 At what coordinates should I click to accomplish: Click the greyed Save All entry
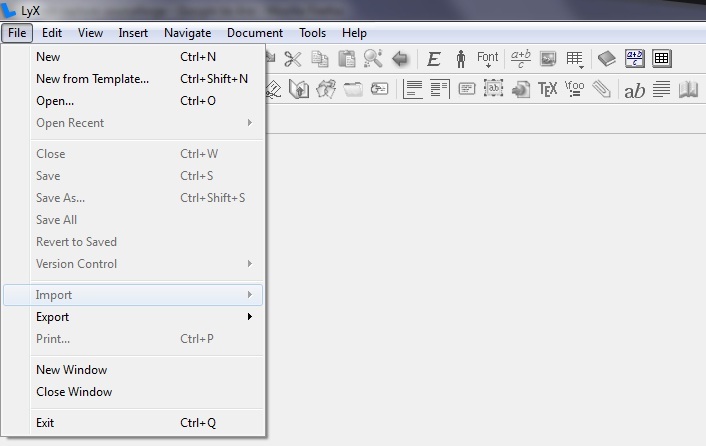point(133,220)
